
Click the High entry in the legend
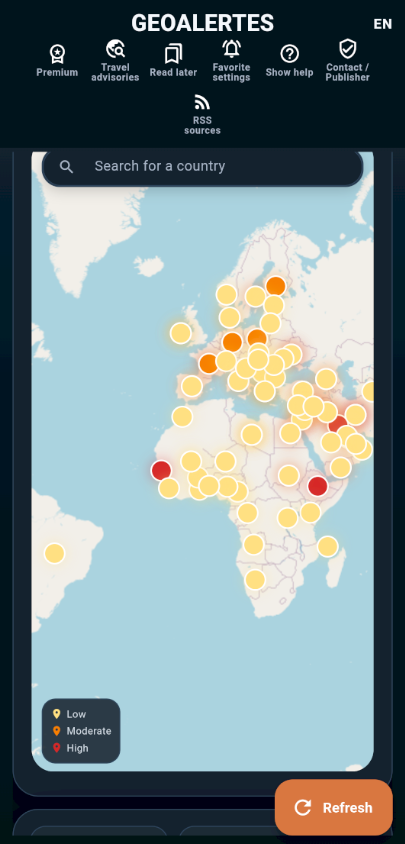tap(71, 748)
